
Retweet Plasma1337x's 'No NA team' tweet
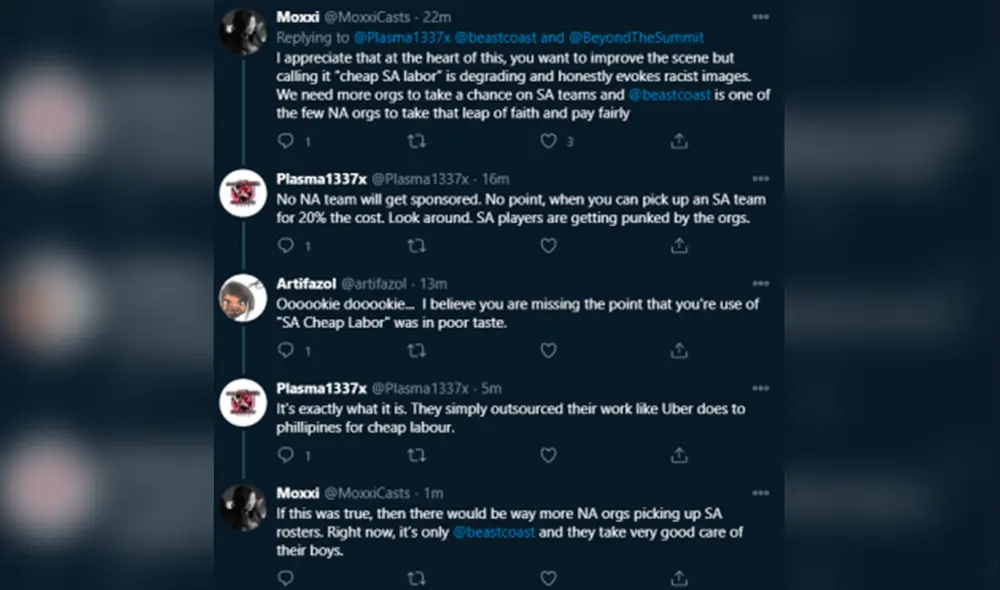417,245
